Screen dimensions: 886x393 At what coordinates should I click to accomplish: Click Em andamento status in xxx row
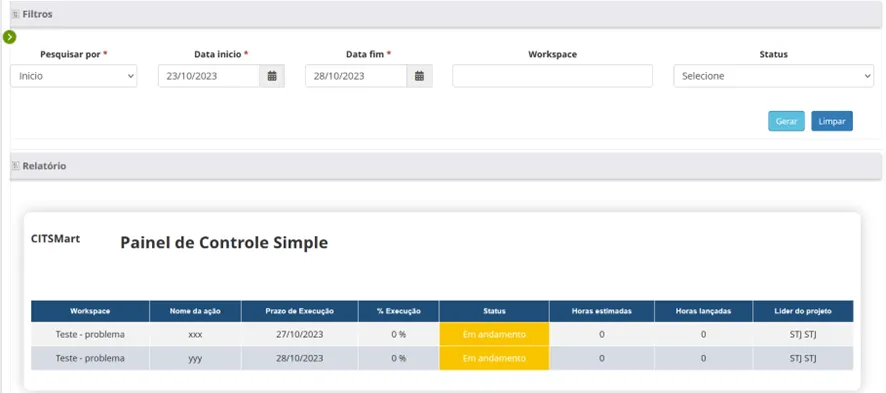point(494,334)
